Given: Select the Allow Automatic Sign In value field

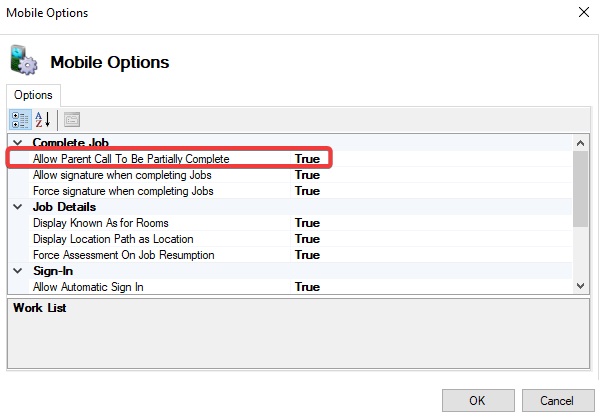Looking at the screenshot, I should pyautogui.click(x=431, y=287).
